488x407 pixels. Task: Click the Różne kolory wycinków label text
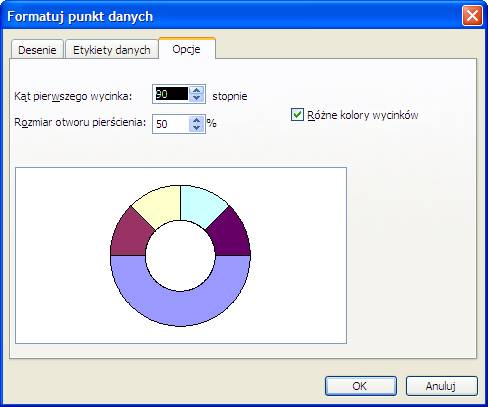[x=363, y=115]
